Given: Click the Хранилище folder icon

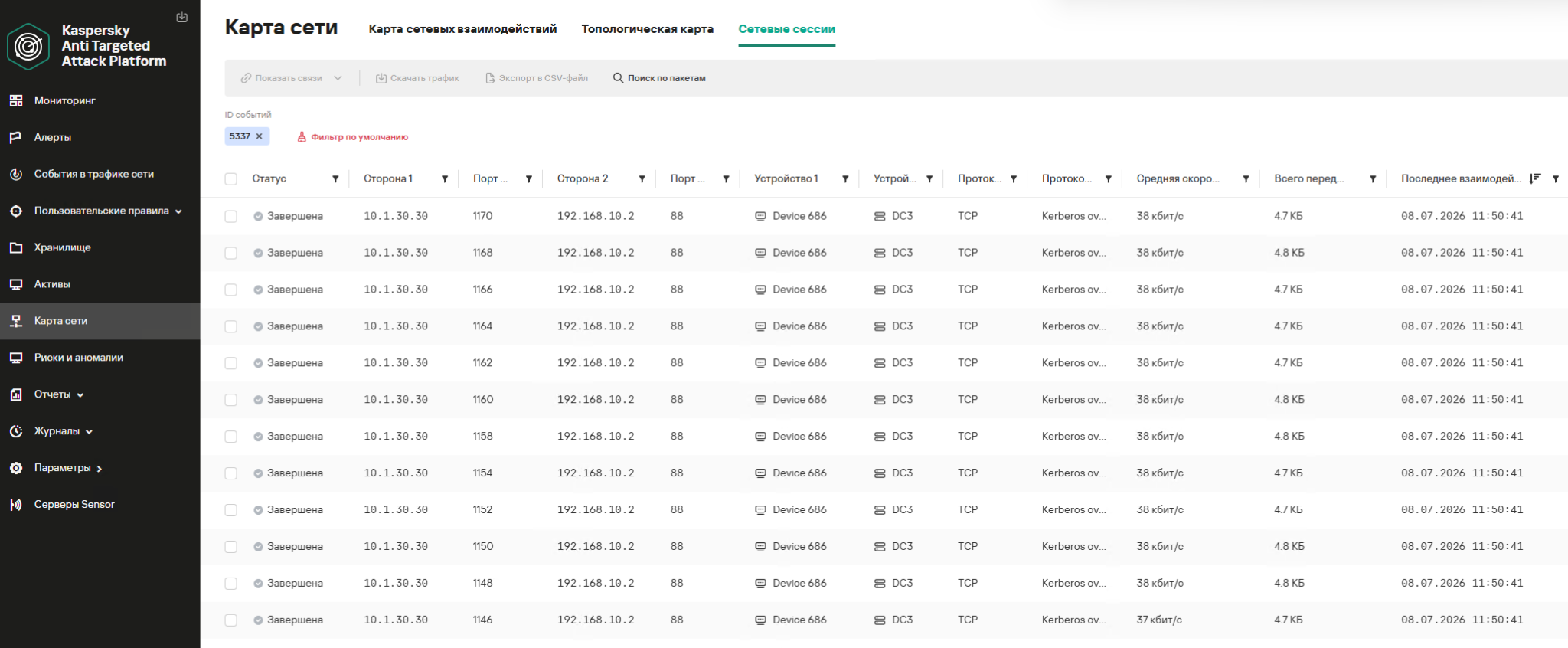Looking at the screenshot, I should (16, 247).
